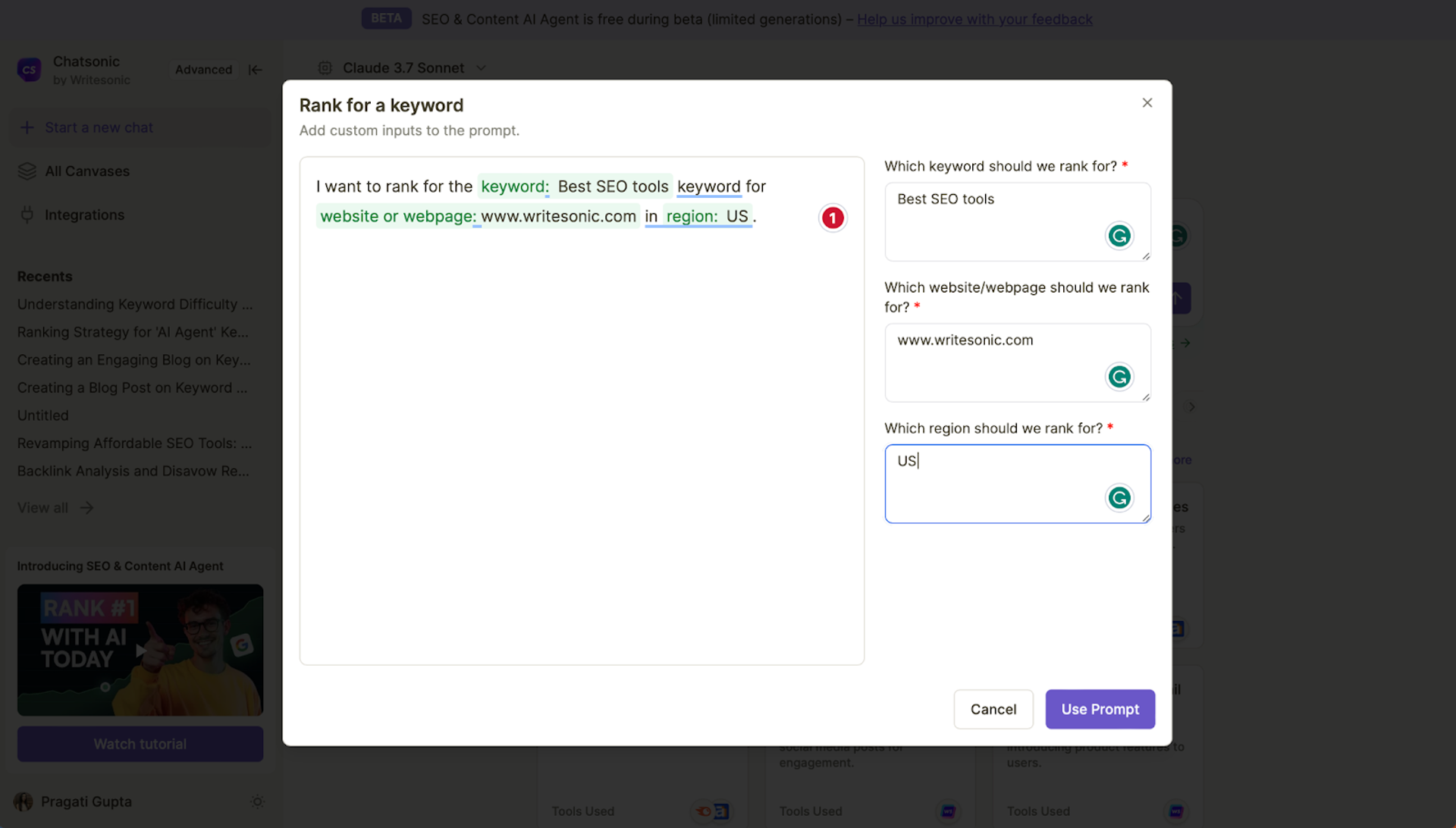Start a new chat
This screenshot has width=1456, height=828.
click(x=140, y=127)
